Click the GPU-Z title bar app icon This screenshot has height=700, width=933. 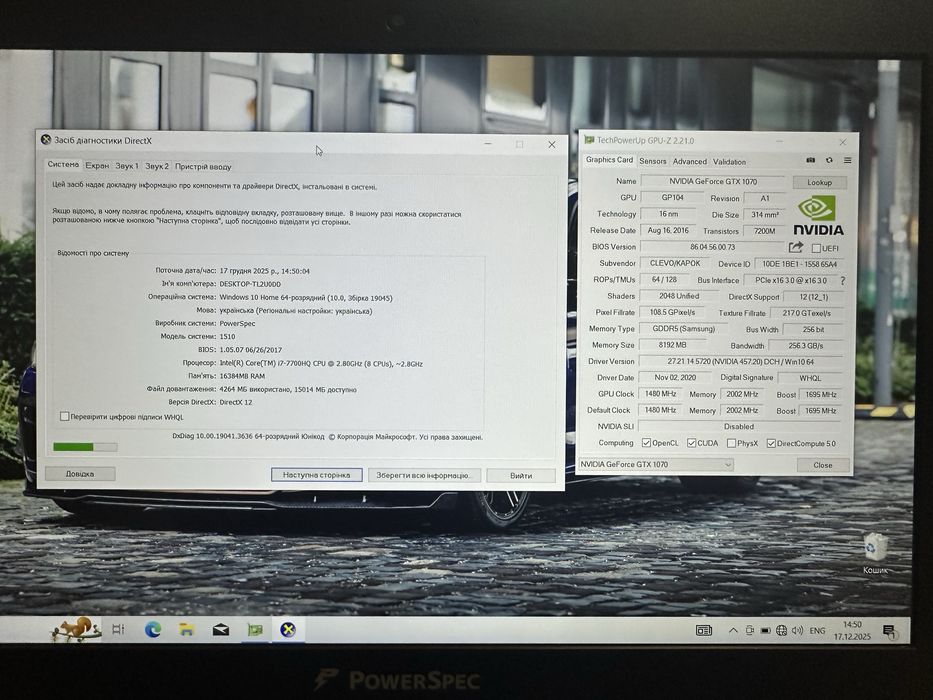pyautogui.click(x=589, y=140)
